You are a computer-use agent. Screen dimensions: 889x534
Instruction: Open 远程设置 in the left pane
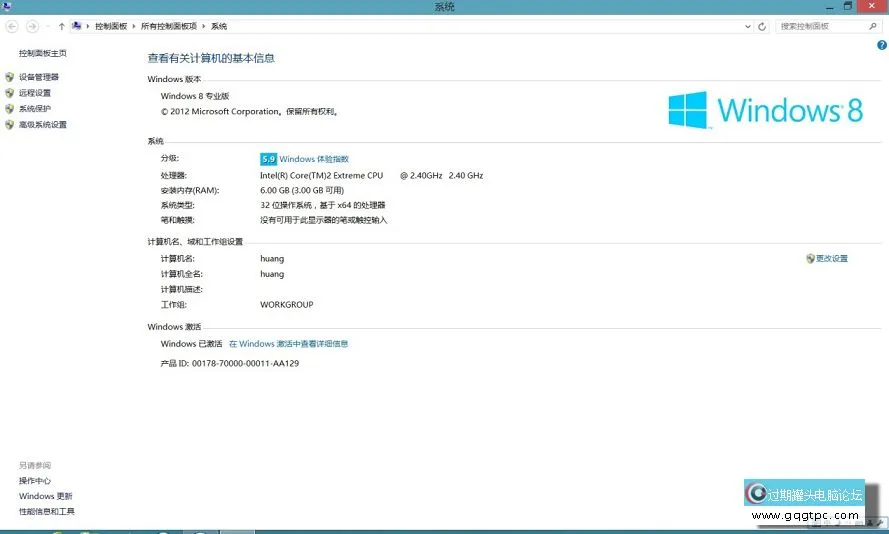point(34,93)
